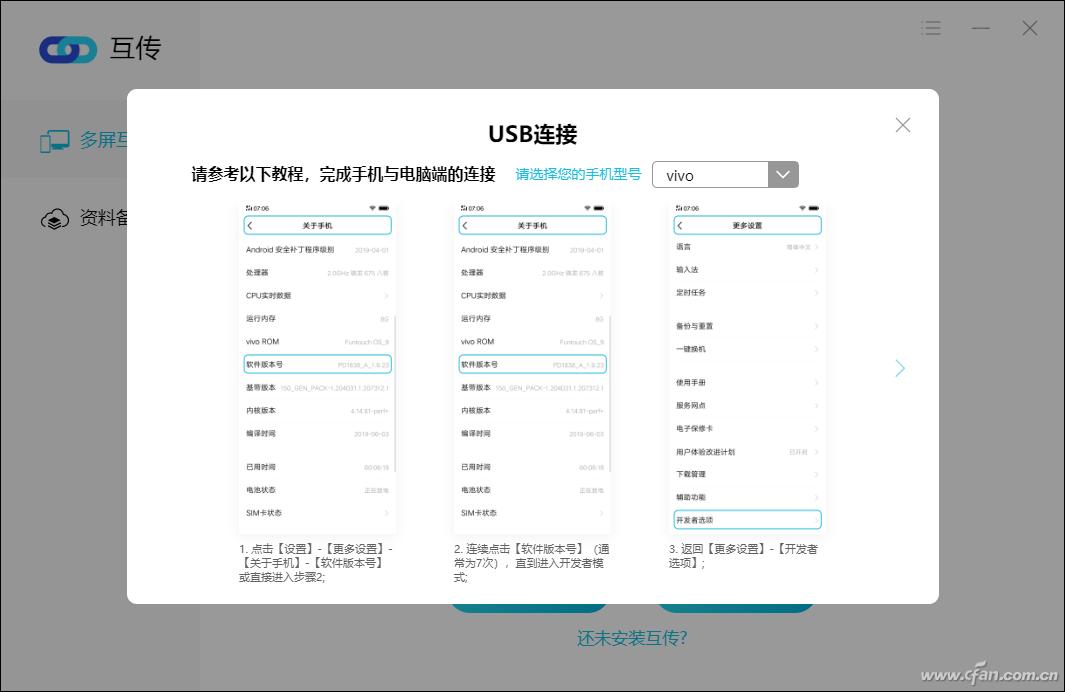Open the hamburger list icon at top right
This screenshot has width=1065, height=692.
tap(931, 28)
